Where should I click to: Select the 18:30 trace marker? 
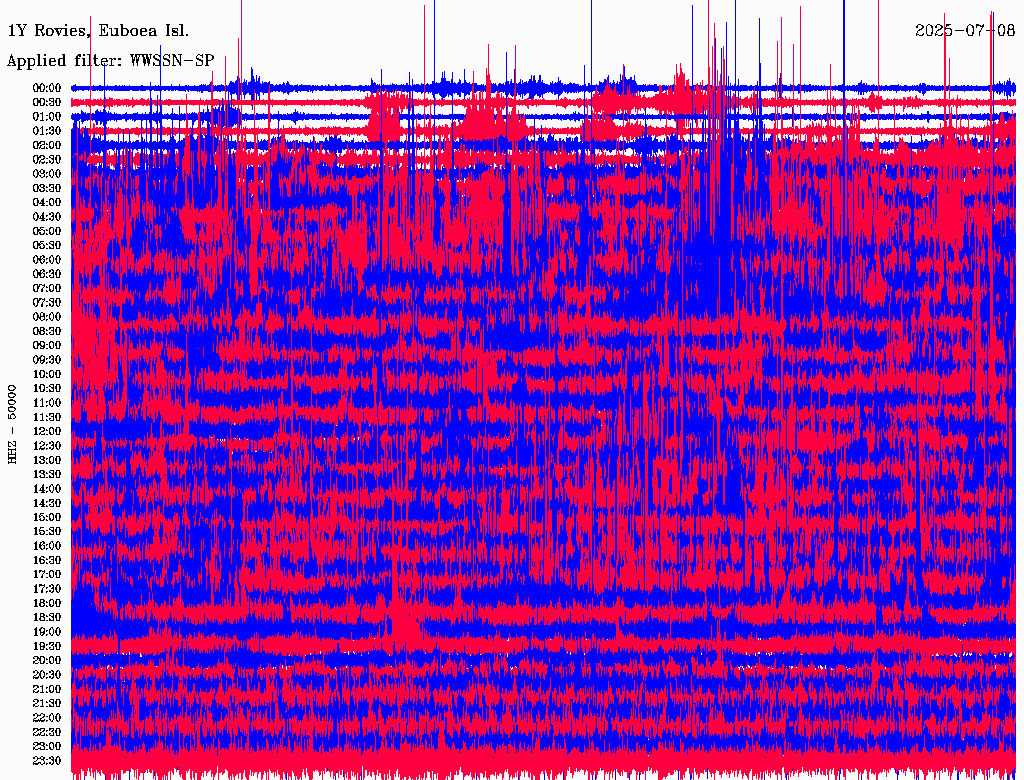47,618
